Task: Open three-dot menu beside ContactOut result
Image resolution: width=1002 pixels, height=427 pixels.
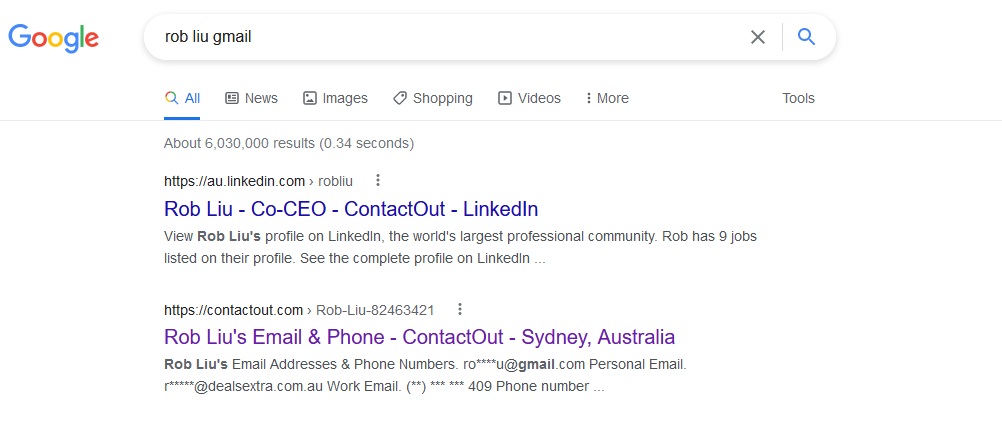Action: click(x=459, y=309)
